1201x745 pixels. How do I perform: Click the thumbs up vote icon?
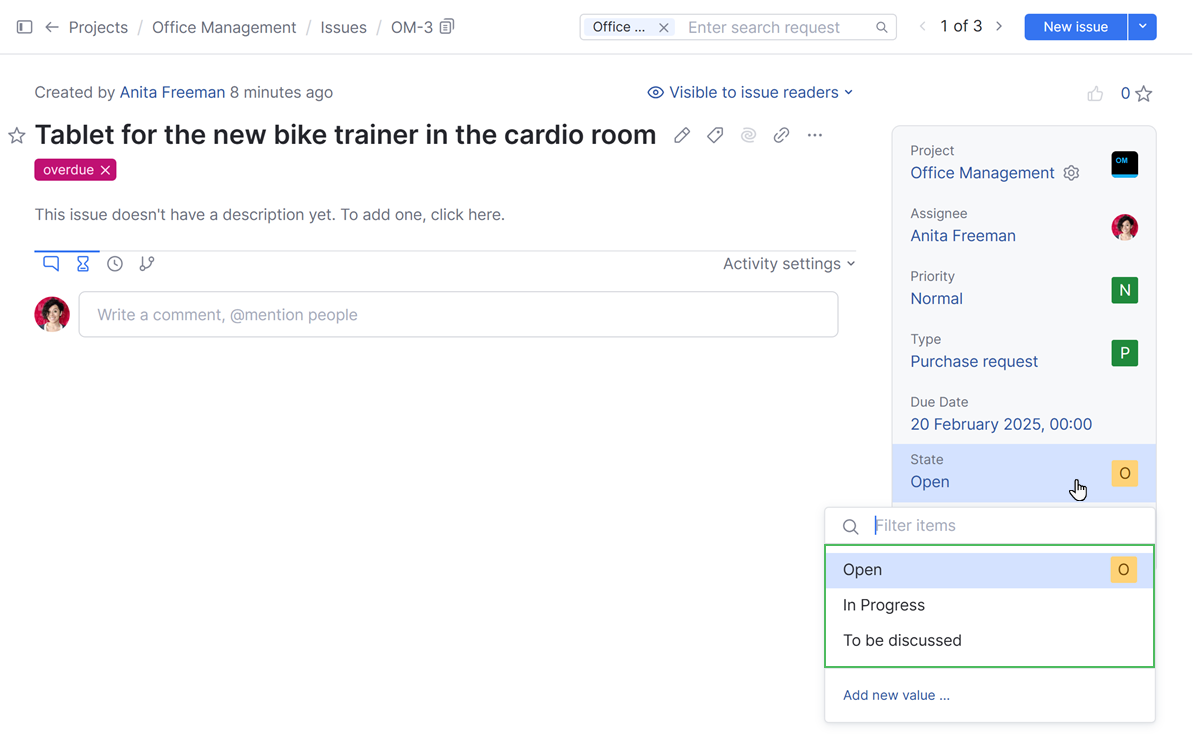(1095, 94)
